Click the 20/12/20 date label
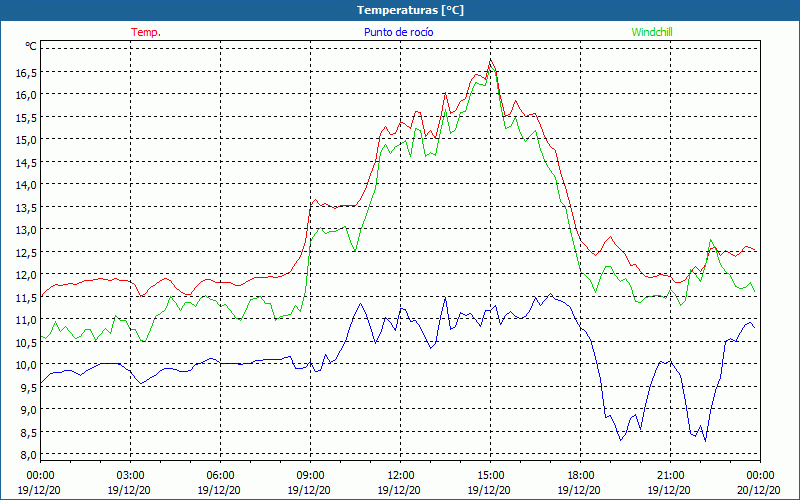Image resolution: width=800 pixels, height=500 pixels. (x=759, y=490)
